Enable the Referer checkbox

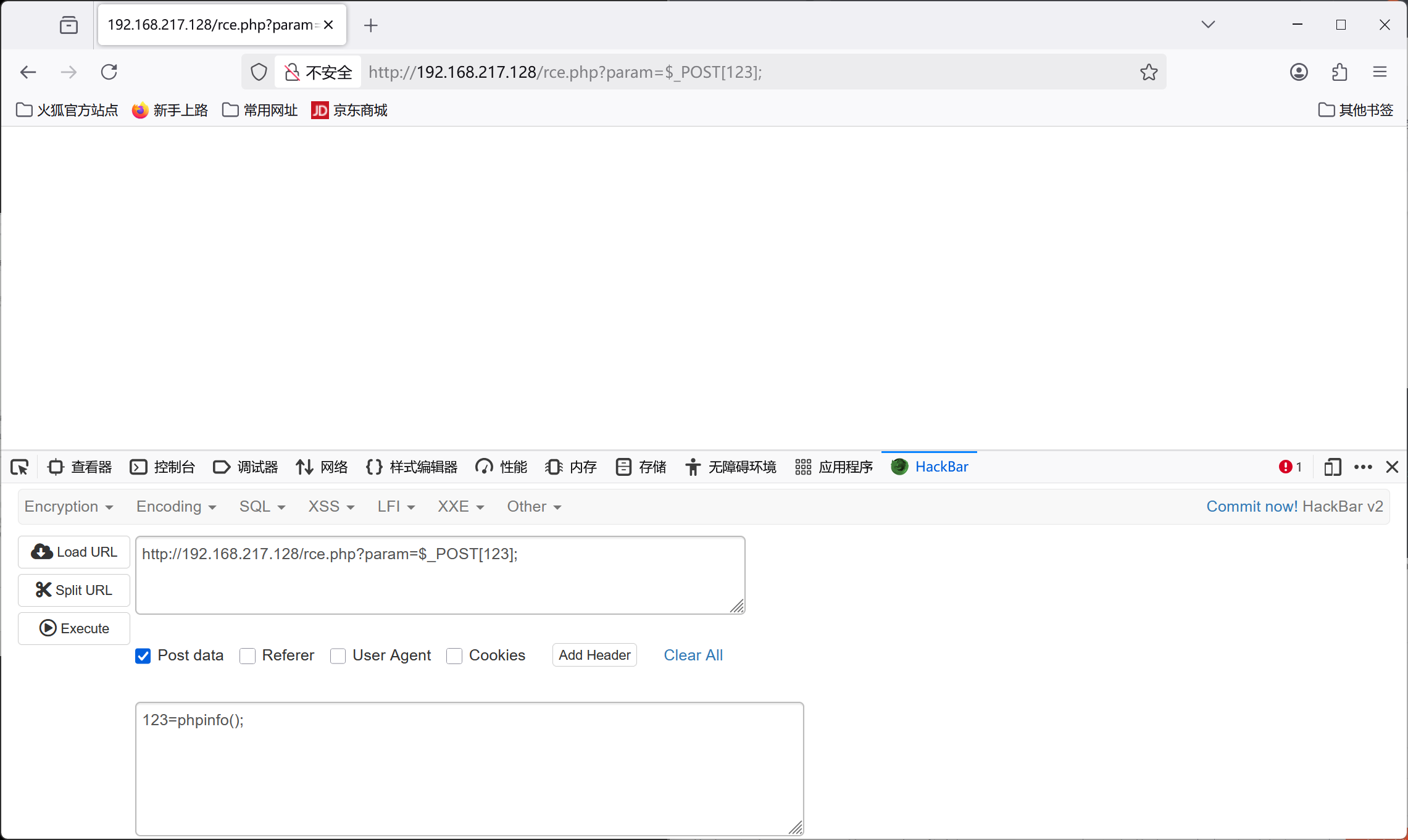pos(248,655)
